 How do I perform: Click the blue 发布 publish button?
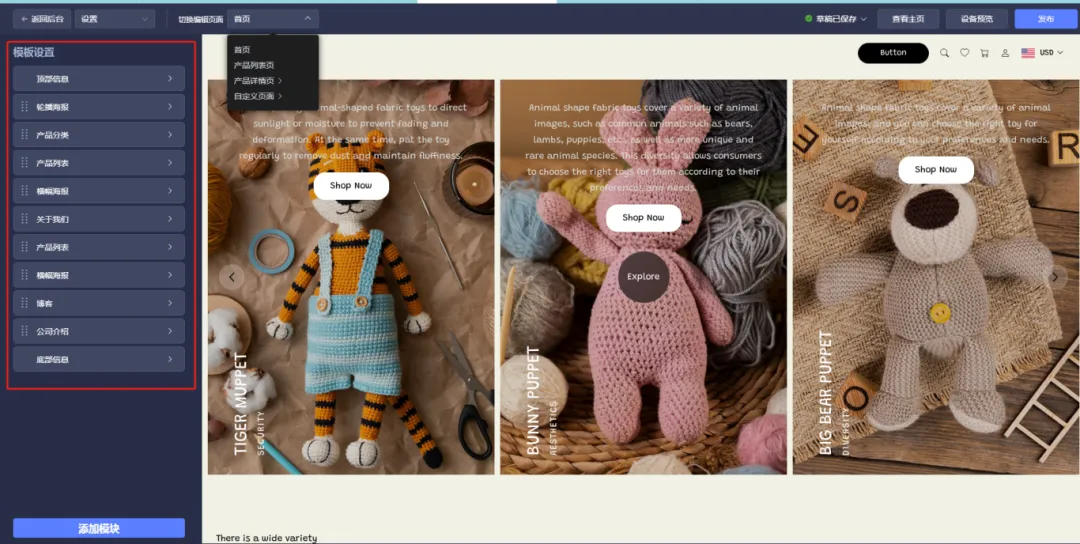point(1045,19)
